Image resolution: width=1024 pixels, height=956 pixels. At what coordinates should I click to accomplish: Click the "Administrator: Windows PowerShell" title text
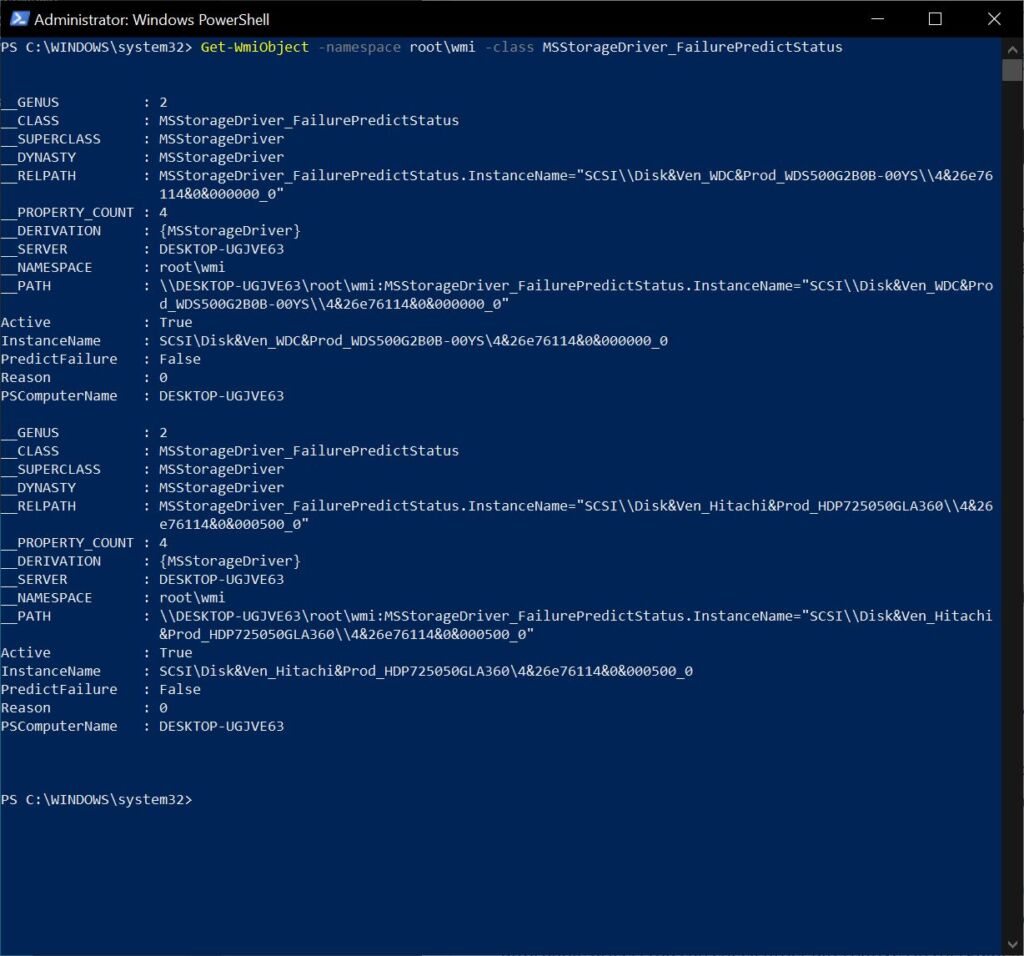coord(152,19)
